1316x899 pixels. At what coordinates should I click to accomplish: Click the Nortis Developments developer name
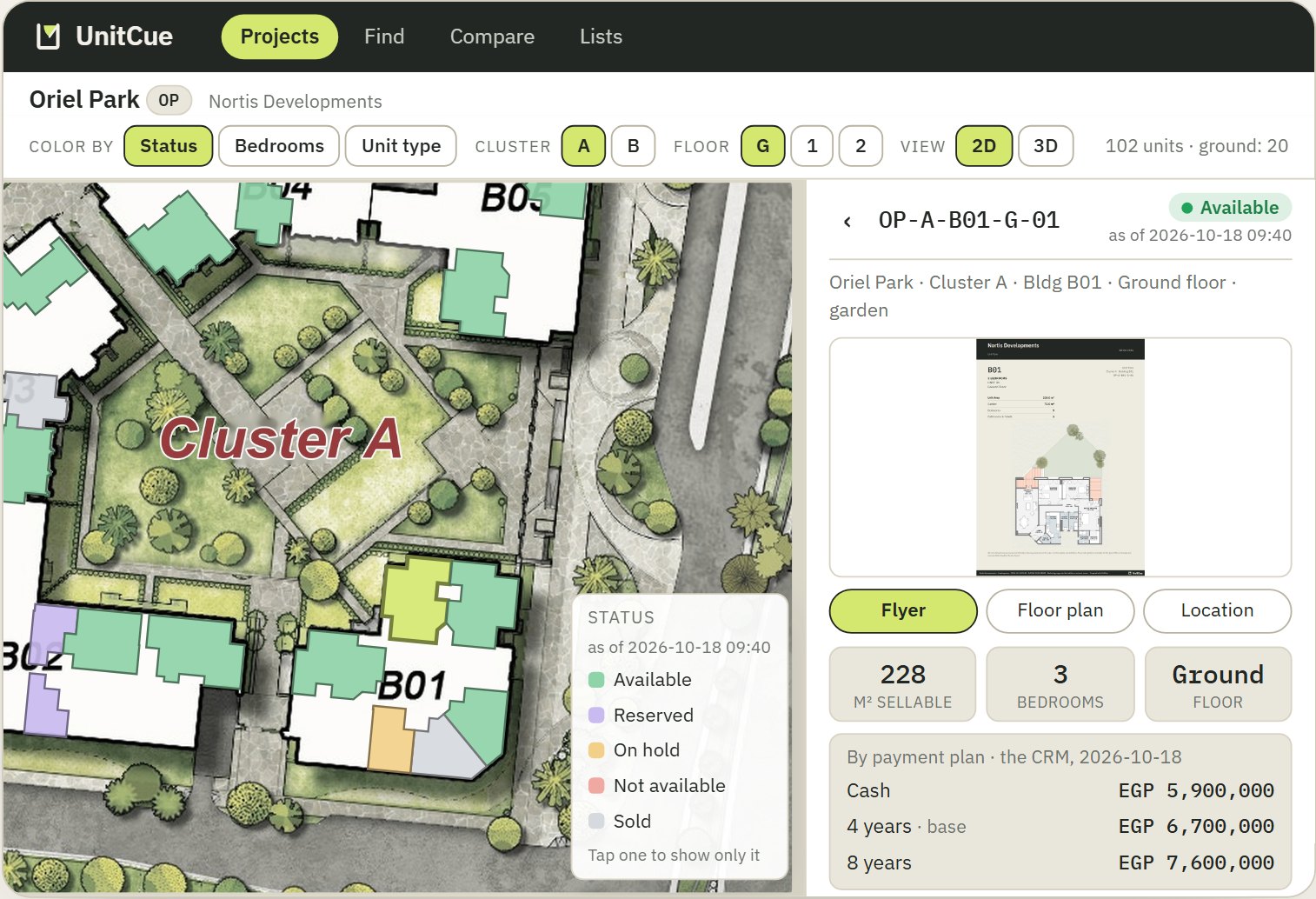click(x=296, y=102)
